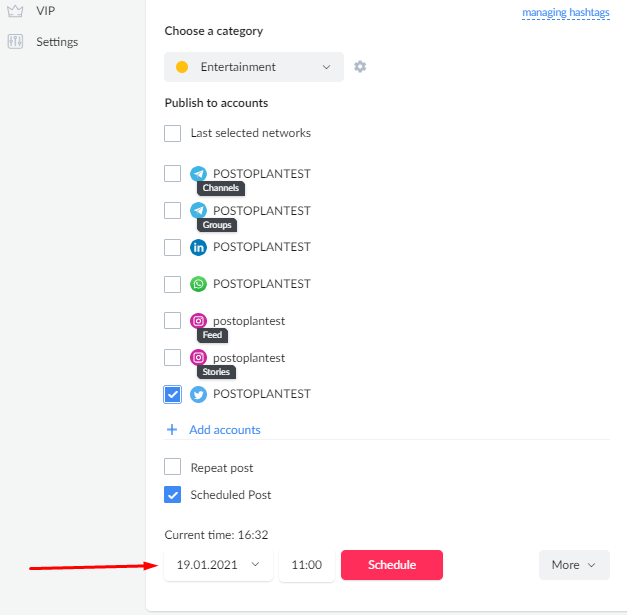The width and height of the screenshot is (627, 615).
Task: Click the WhatsApp account icon
Action: (198, 284)
